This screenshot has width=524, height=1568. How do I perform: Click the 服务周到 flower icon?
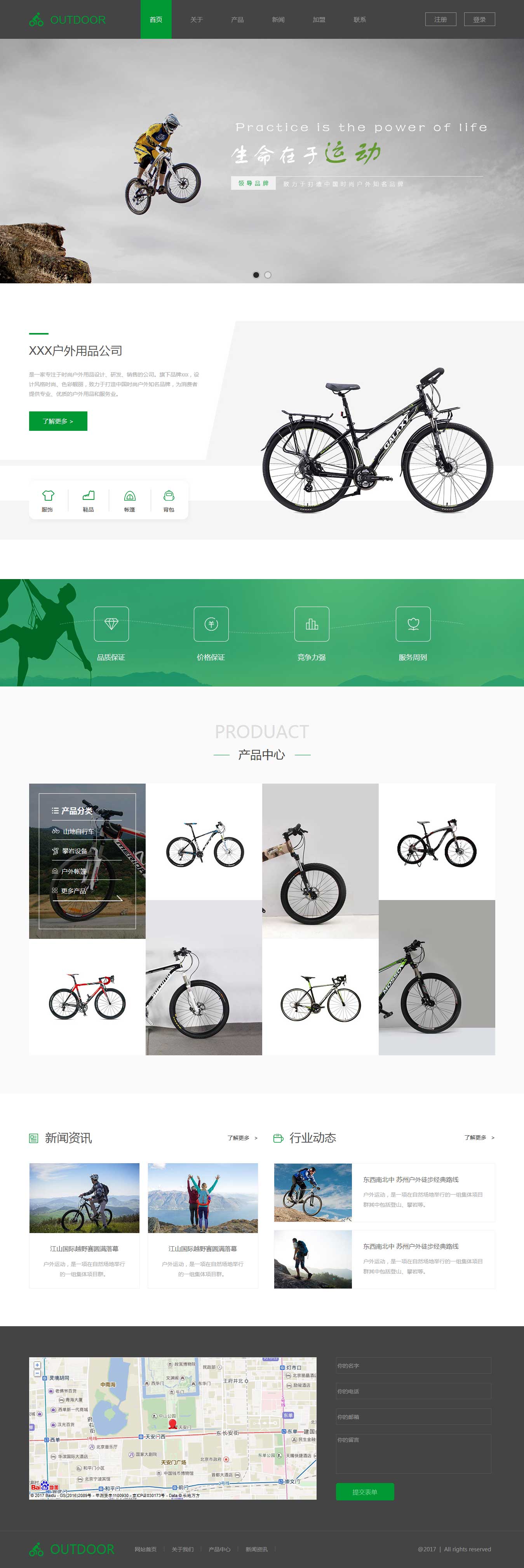point(413,624)
